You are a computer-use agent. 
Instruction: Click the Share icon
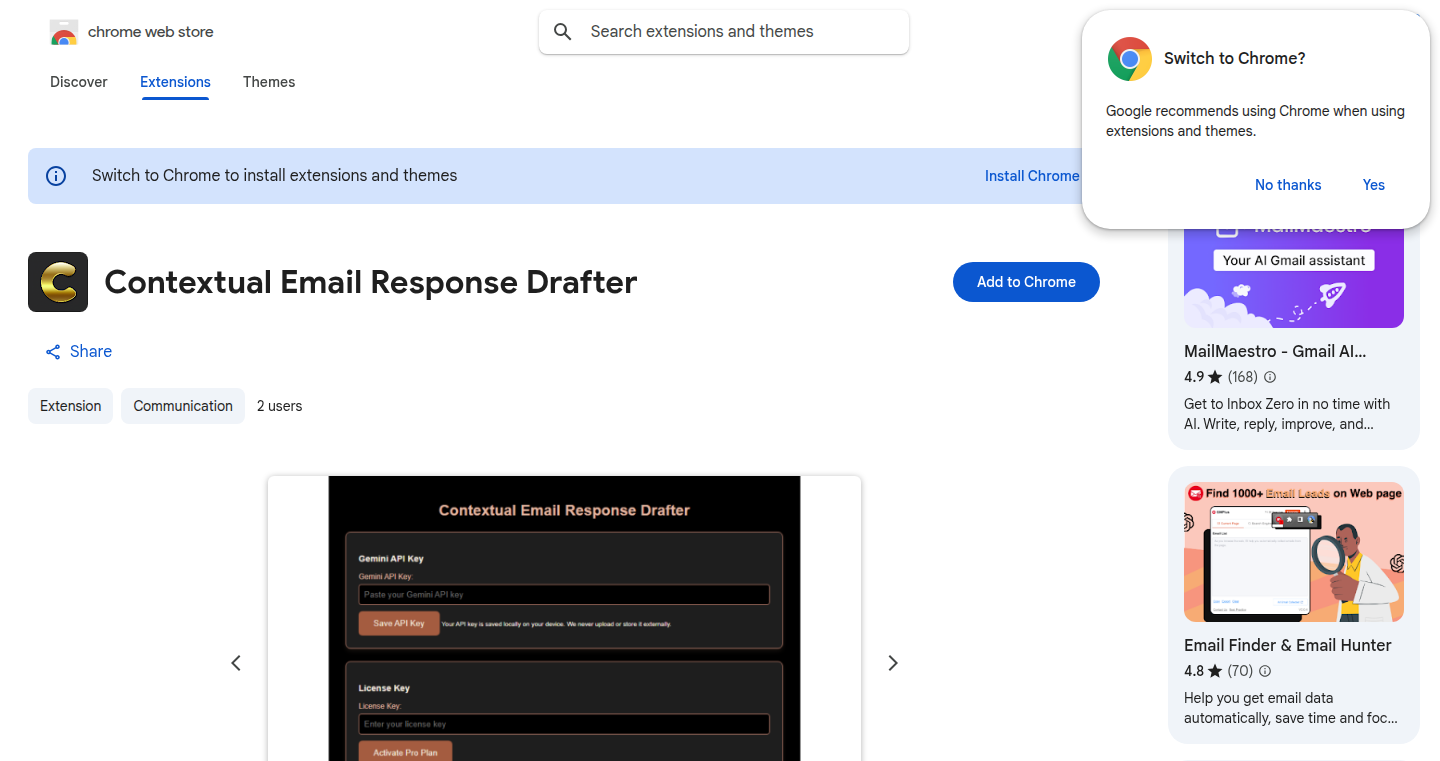click(53, 352)
